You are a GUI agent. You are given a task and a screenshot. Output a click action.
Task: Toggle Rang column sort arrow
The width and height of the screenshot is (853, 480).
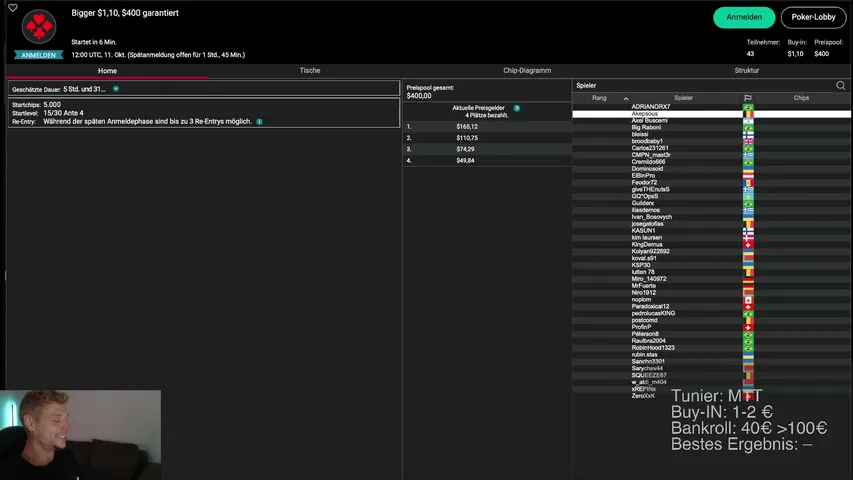(x=626, y=99)
